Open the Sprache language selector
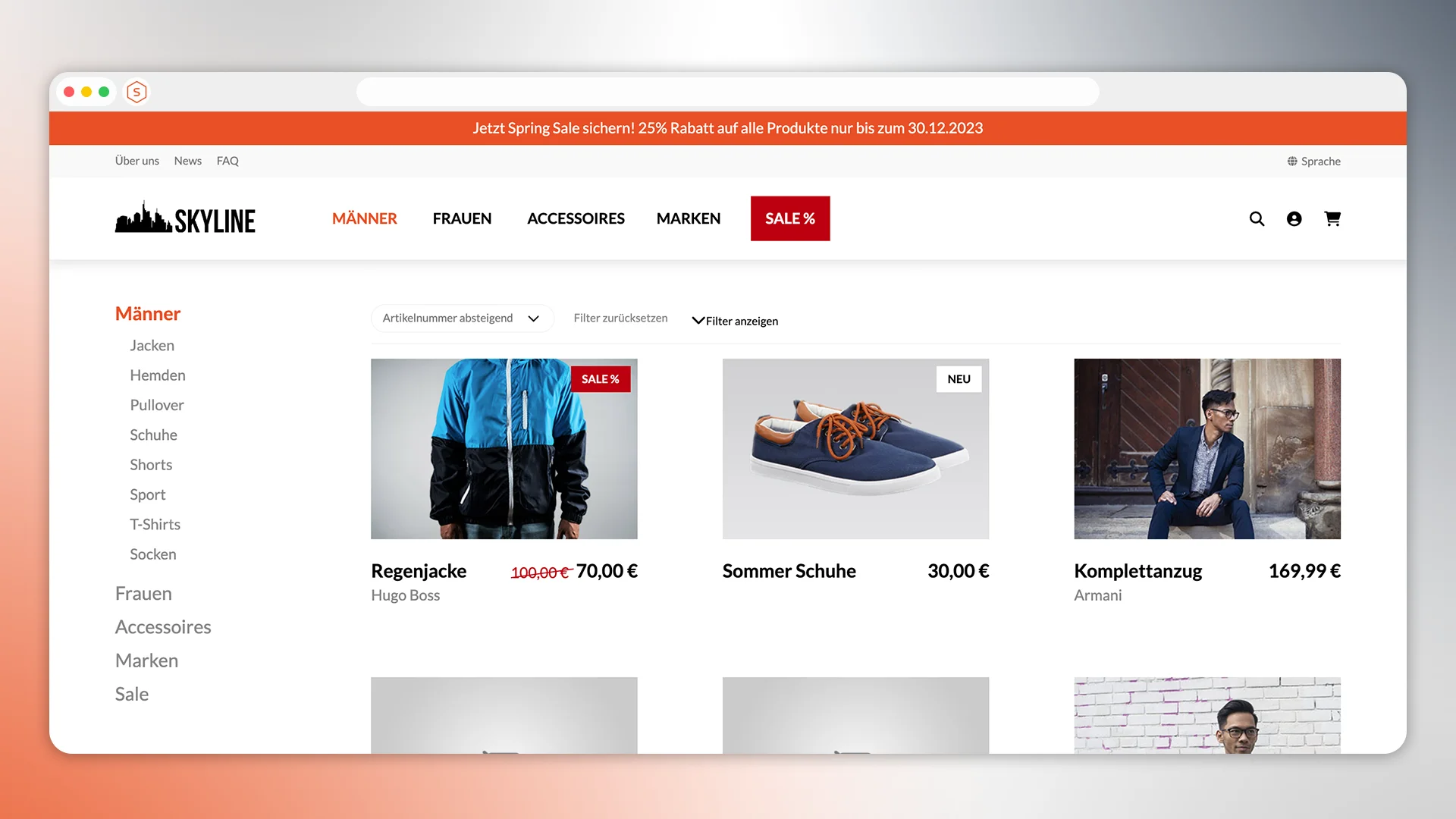 1320,161
